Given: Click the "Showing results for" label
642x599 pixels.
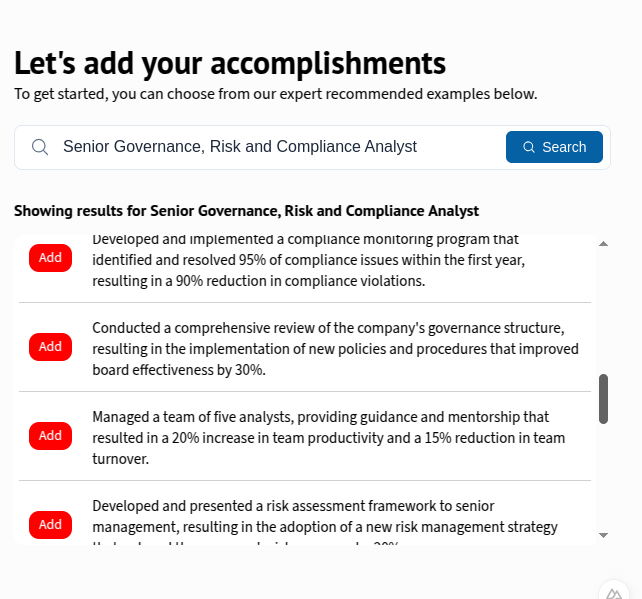Looking at the screenshot, I should [x=246, y=211].
